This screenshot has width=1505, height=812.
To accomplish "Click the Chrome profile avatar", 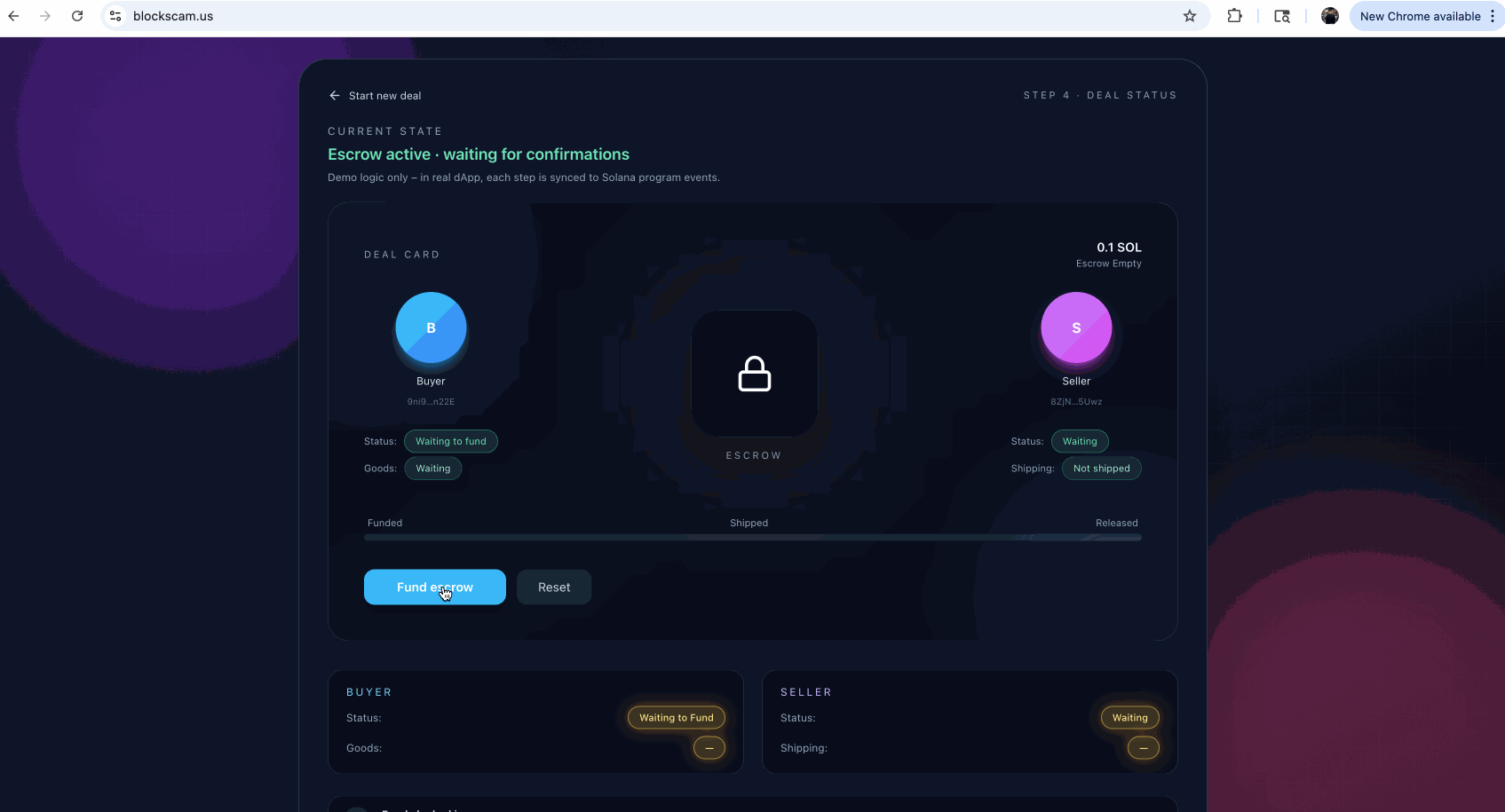I will click(1329, 15).
